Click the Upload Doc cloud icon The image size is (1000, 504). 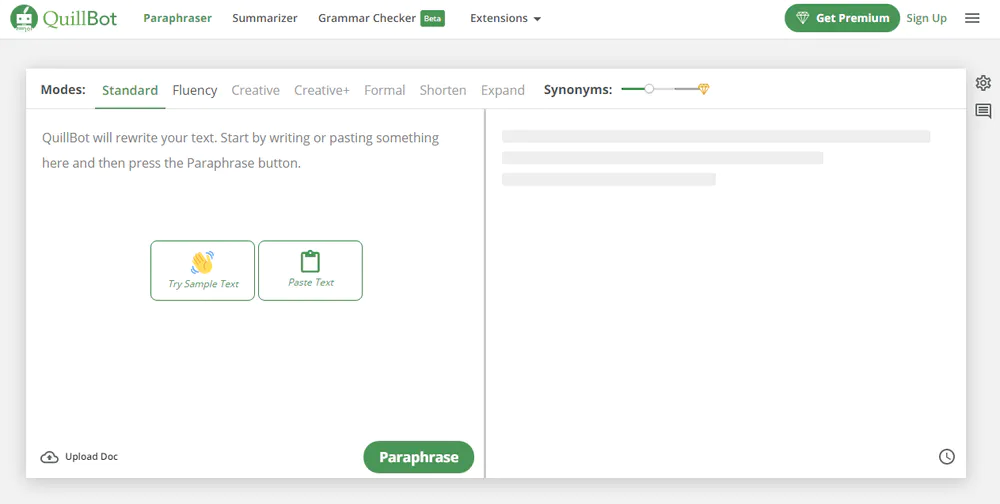click(50, 457)
